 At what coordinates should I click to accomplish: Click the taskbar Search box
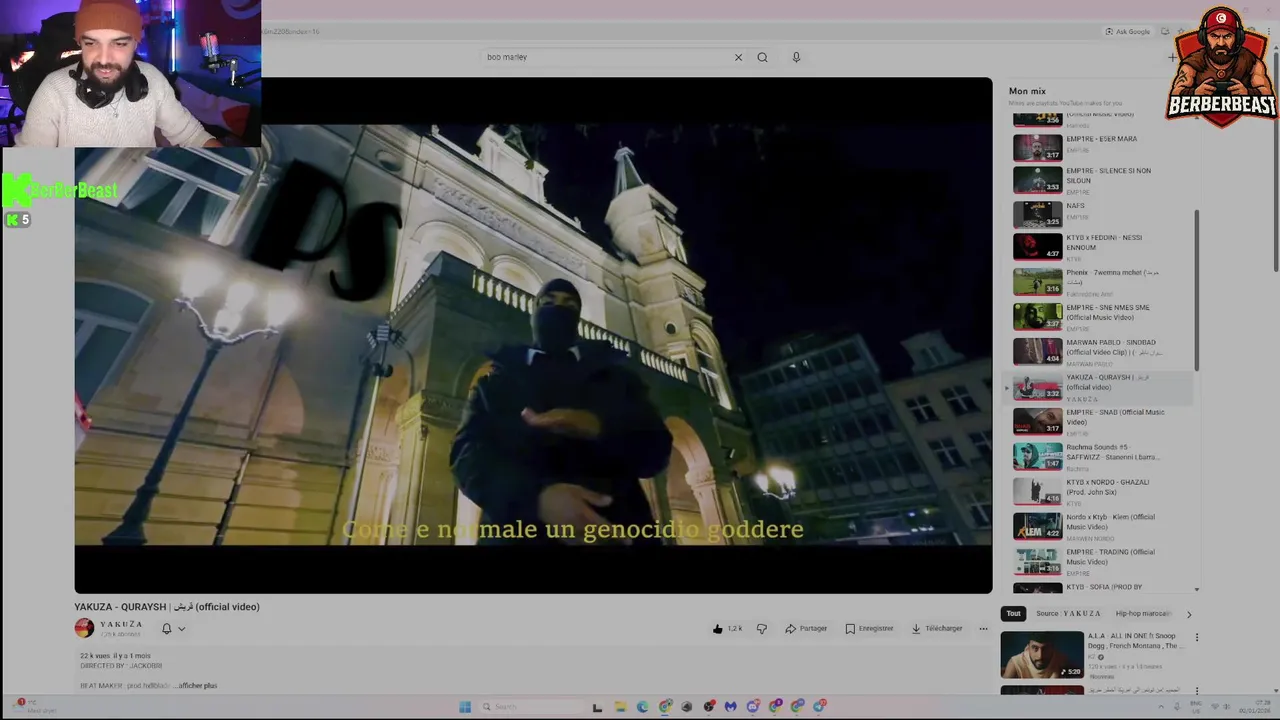(528, 707)
